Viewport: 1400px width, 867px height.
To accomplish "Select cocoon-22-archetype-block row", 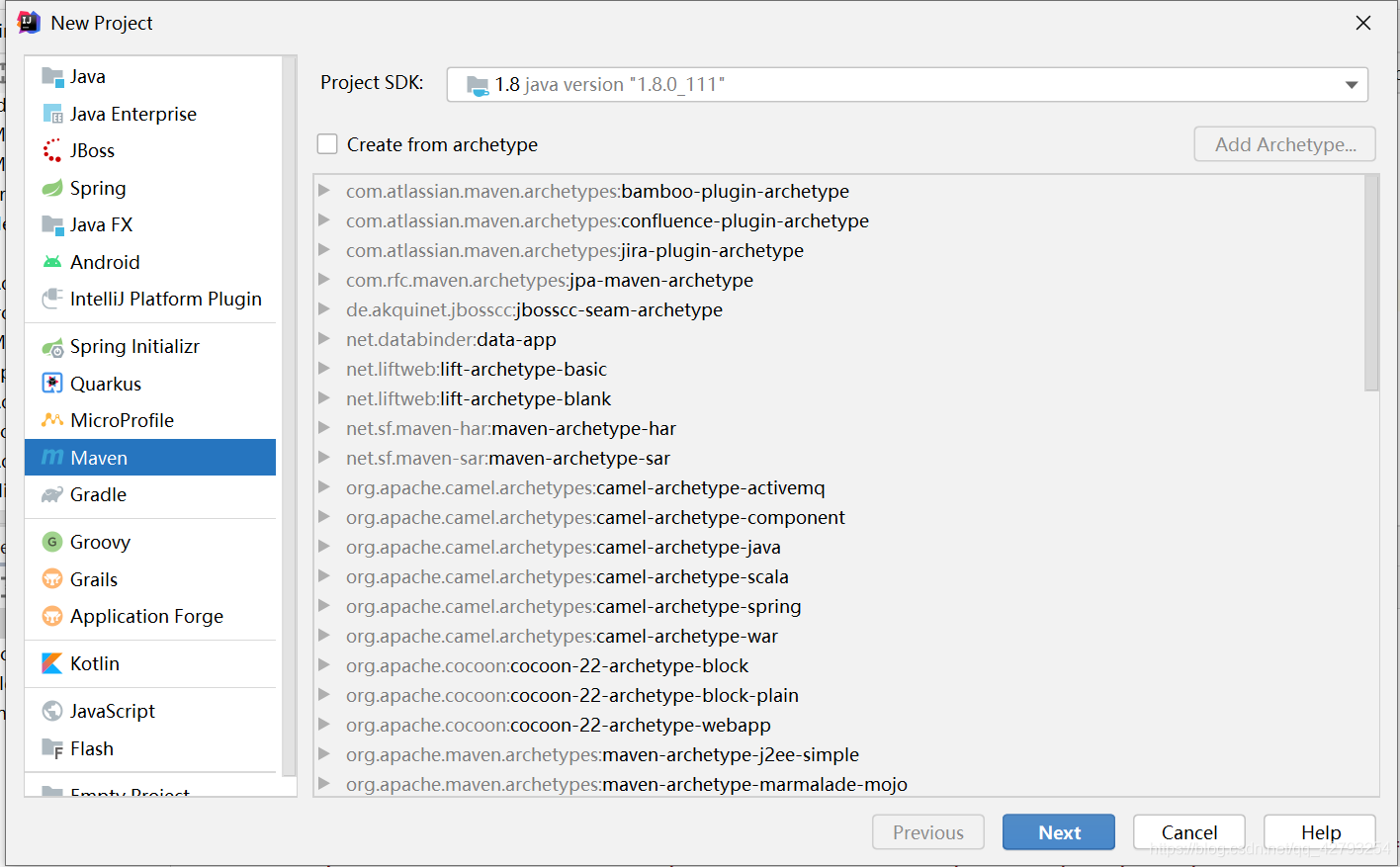I will [x=838, y=665].
